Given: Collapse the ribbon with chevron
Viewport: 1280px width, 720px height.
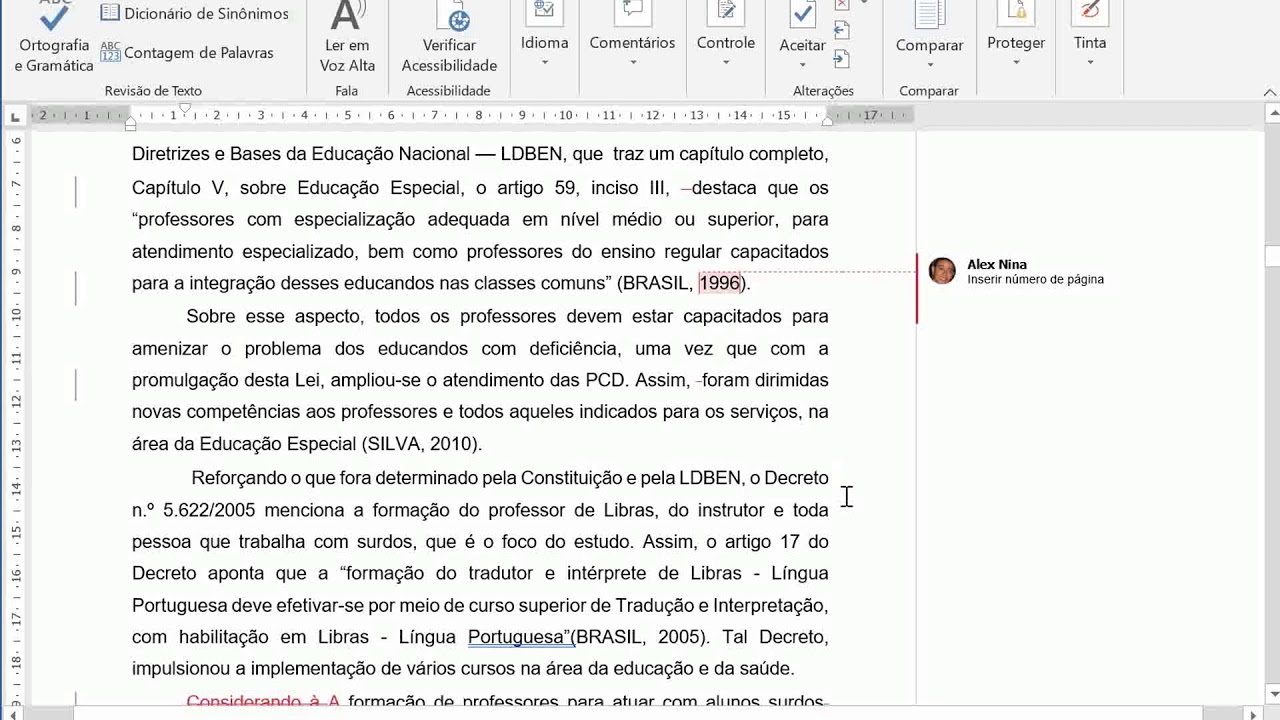Looking at the screenshot, I should coord(1270,91).
